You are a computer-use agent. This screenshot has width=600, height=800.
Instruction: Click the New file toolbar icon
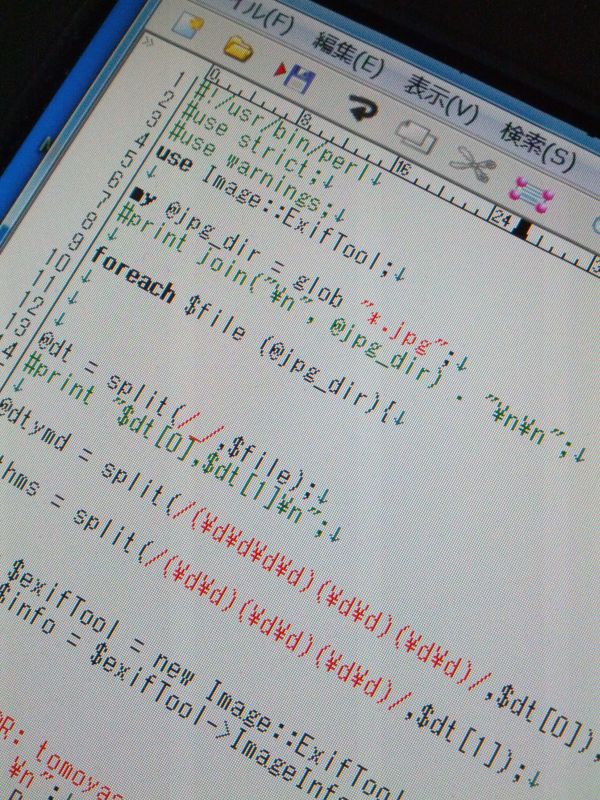click(x=188, y=23)
